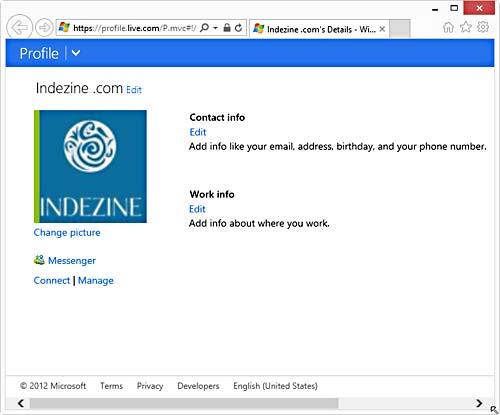Click the Windows Live favicon in address bar
This screenshot has height=415, width=500.
[64, 28]
